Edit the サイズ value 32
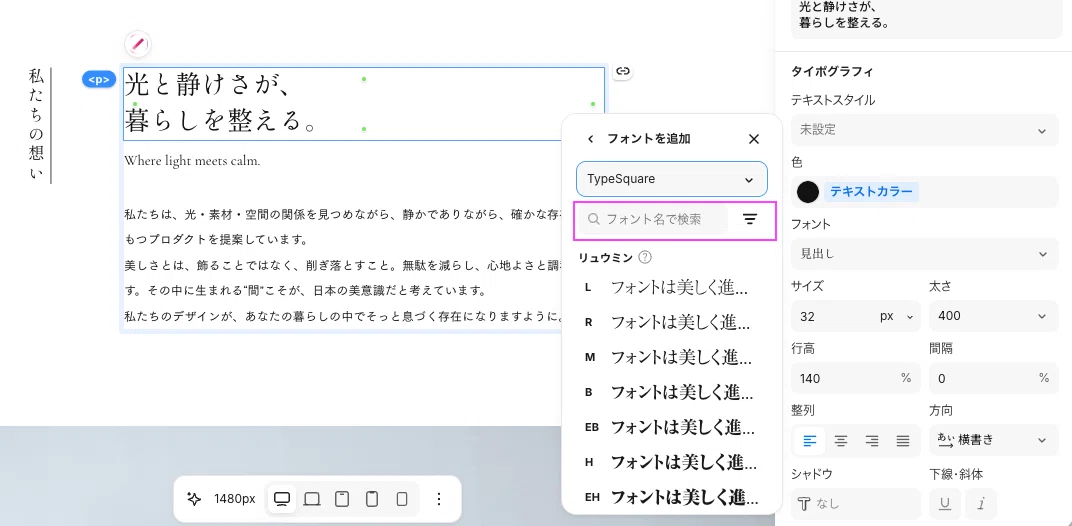 [x=831, y=316]
